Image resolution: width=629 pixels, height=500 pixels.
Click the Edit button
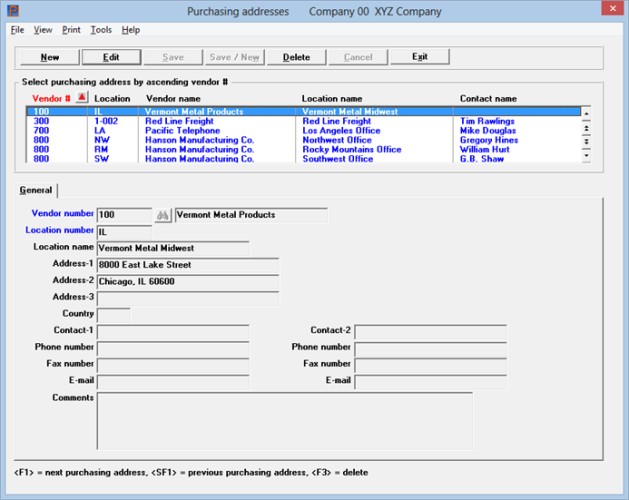pos(111,57)
